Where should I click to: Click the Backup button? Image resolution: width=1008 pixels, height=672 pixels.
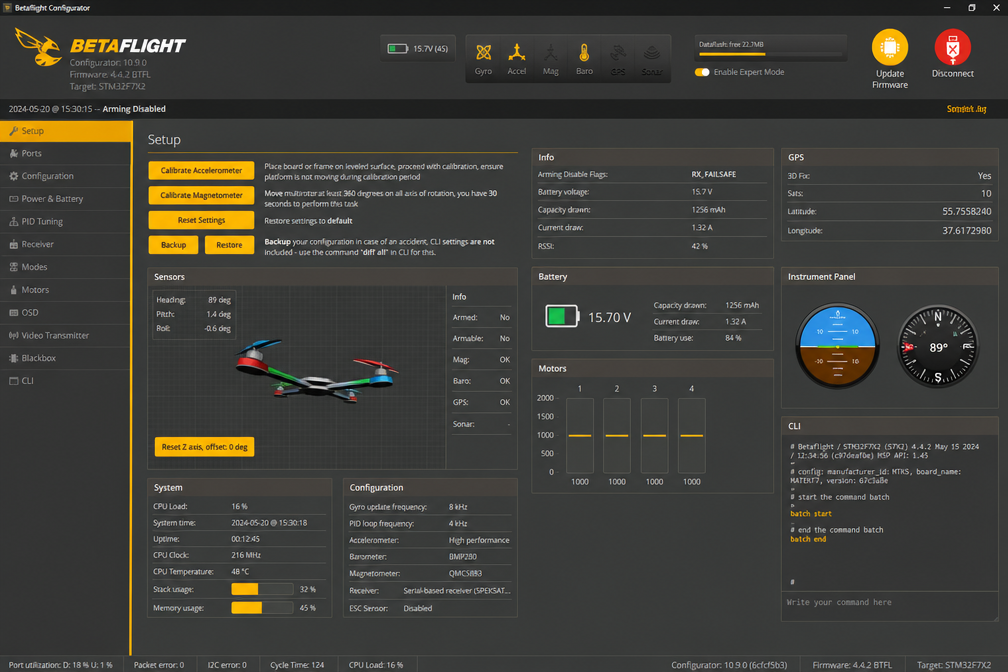(x=174, y=245)
